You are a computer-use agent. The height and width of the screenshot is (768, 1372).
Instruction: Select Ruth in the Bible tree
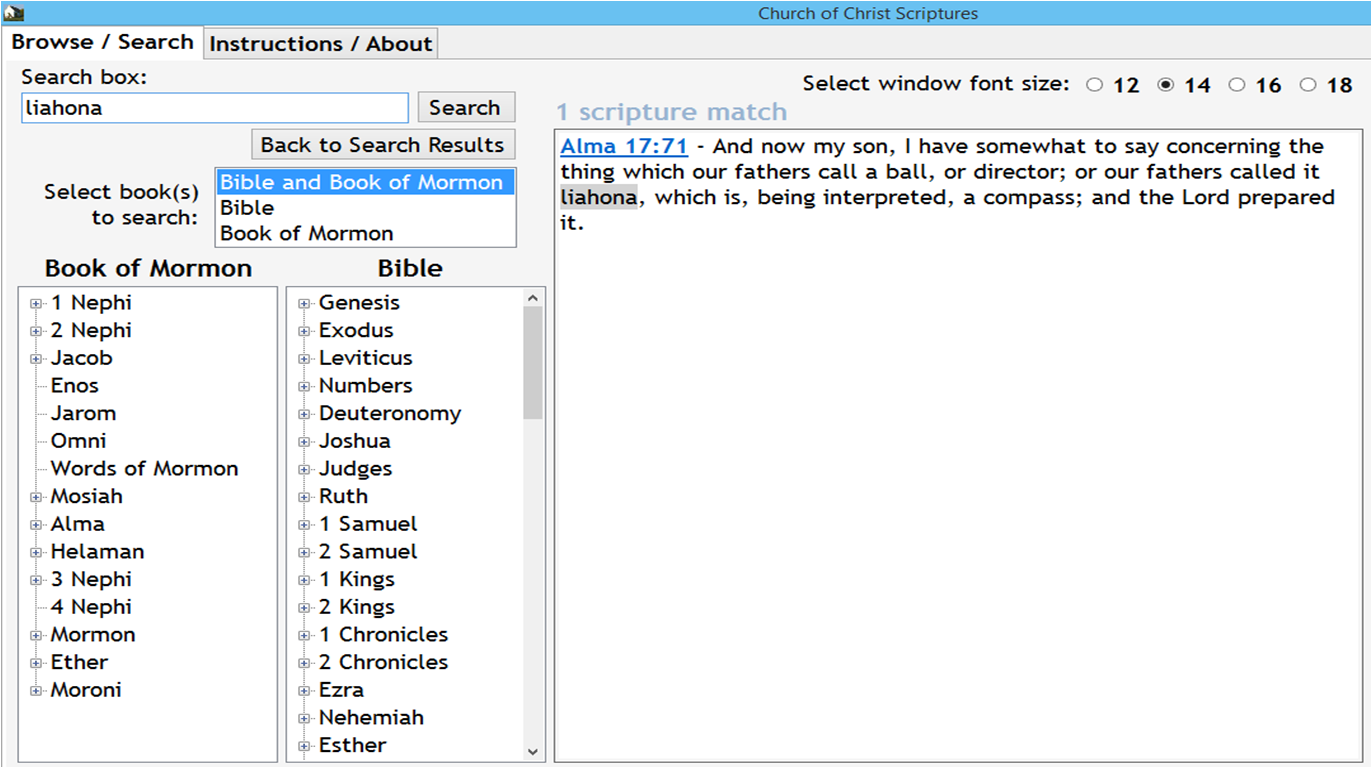(343, 497)
